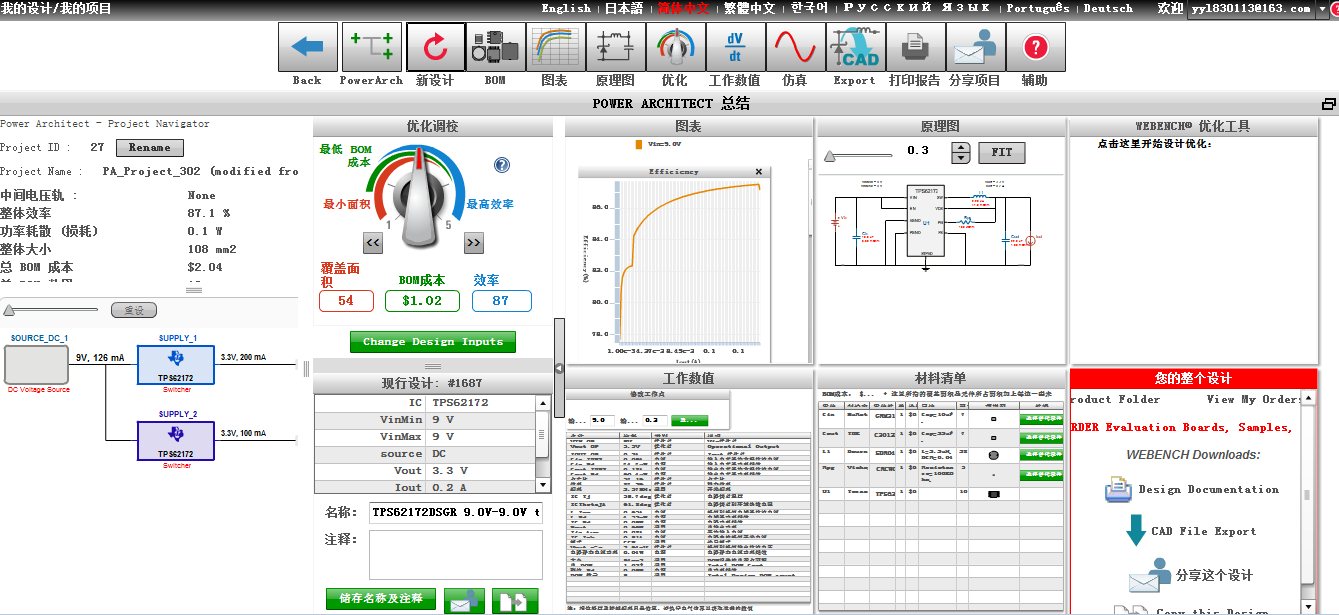Click the 储存名称及注释 save button
Screen dimensions: 1339x615
click(381, 599)
